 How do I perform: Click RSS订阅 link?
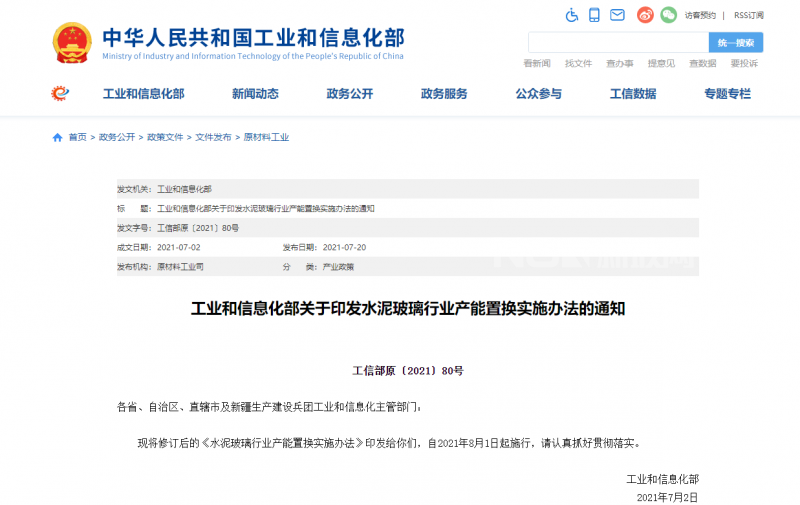pyautogui.click(x=748, y=15)
